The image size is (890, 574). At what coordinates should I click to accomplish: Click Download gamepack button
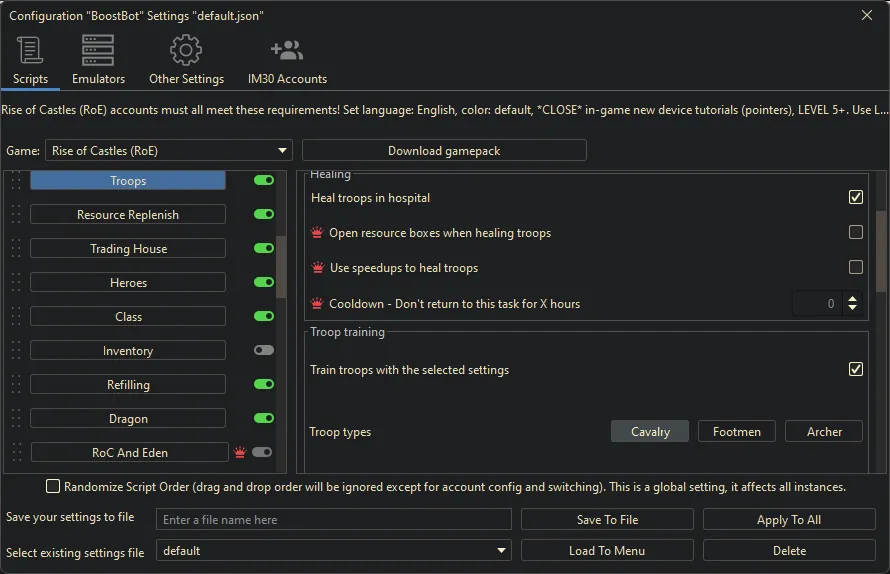tap(444, 150)
